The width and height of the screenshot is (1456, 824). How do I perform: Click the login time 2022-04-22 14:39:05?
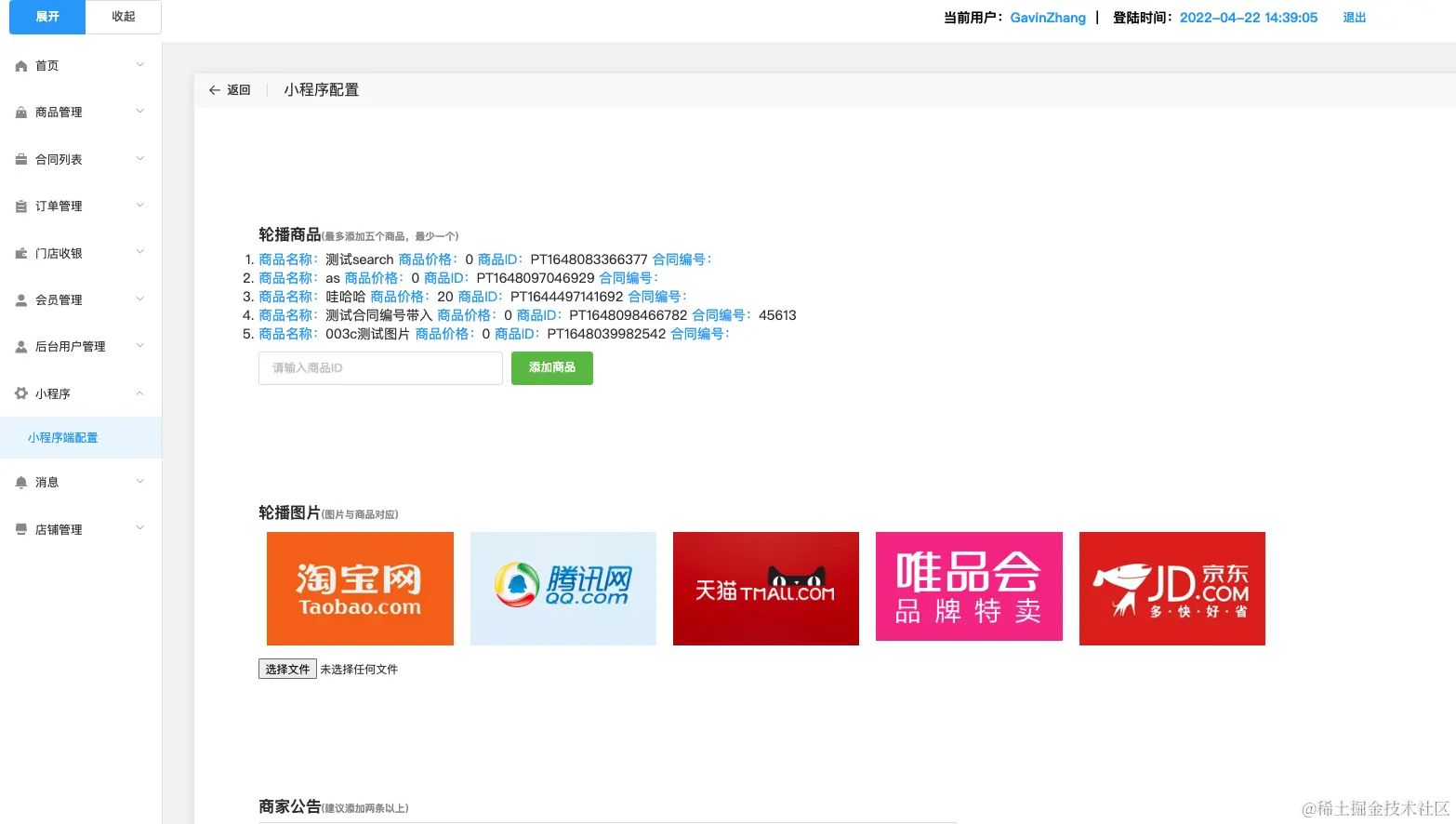coord(1249,18)
